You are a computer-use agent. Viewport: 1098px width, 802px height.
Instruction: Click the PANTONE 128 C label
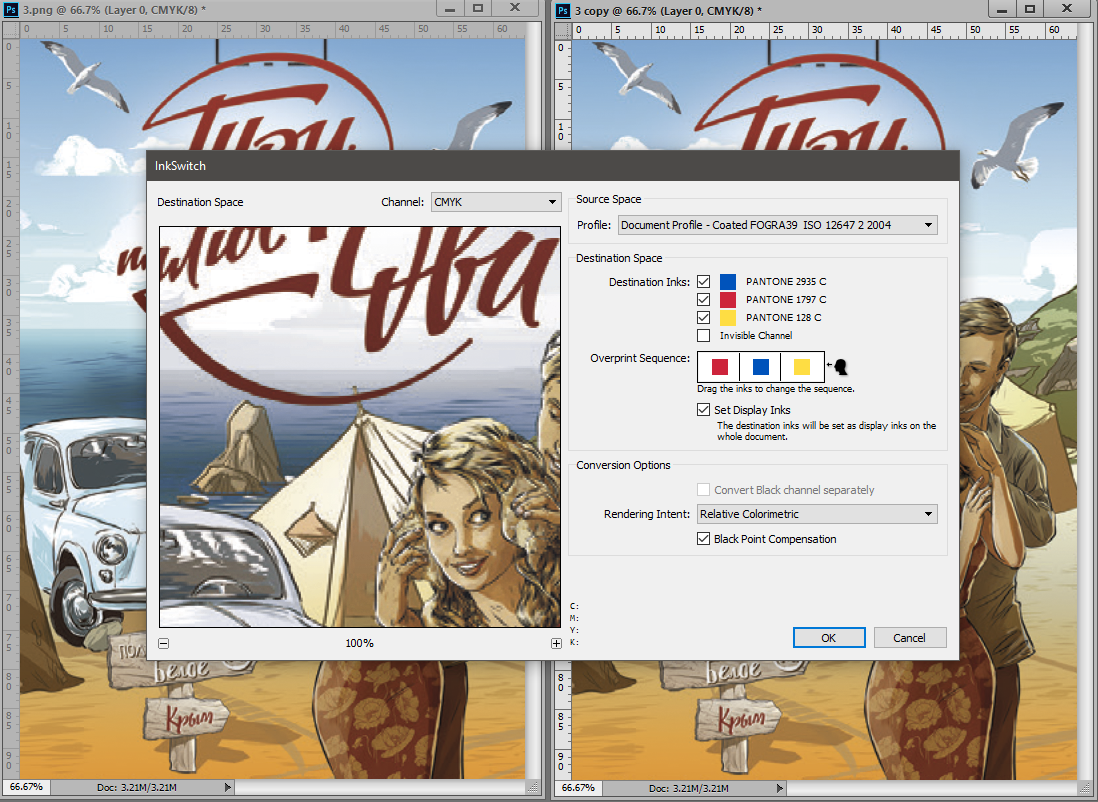pos(784,317)
